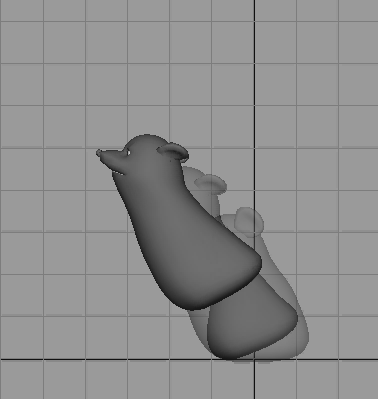Click the grid origin where the black axes cross
The height and width of the screenshot is (399, 378).
click(255, 359)
